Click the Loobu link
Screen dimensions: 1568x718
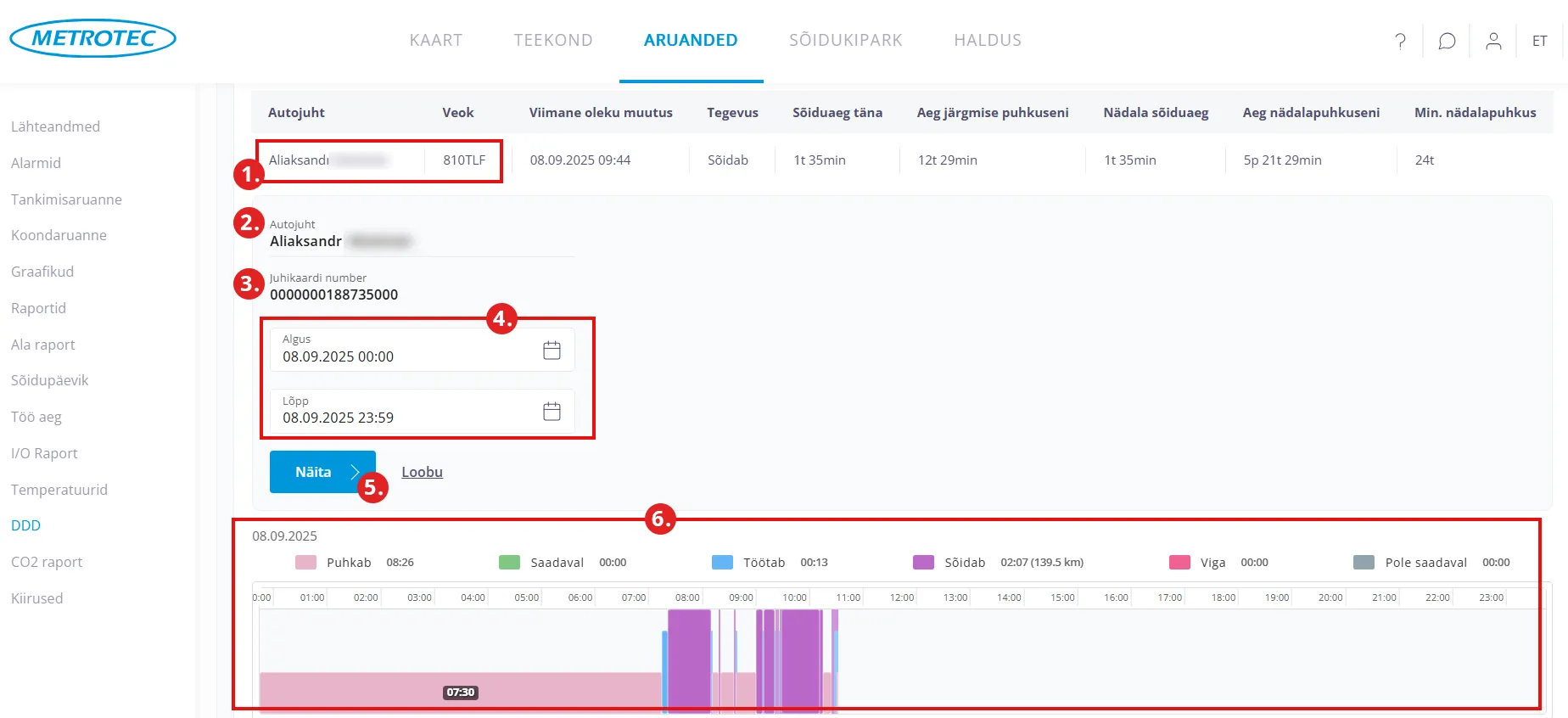tap(422, 472)
